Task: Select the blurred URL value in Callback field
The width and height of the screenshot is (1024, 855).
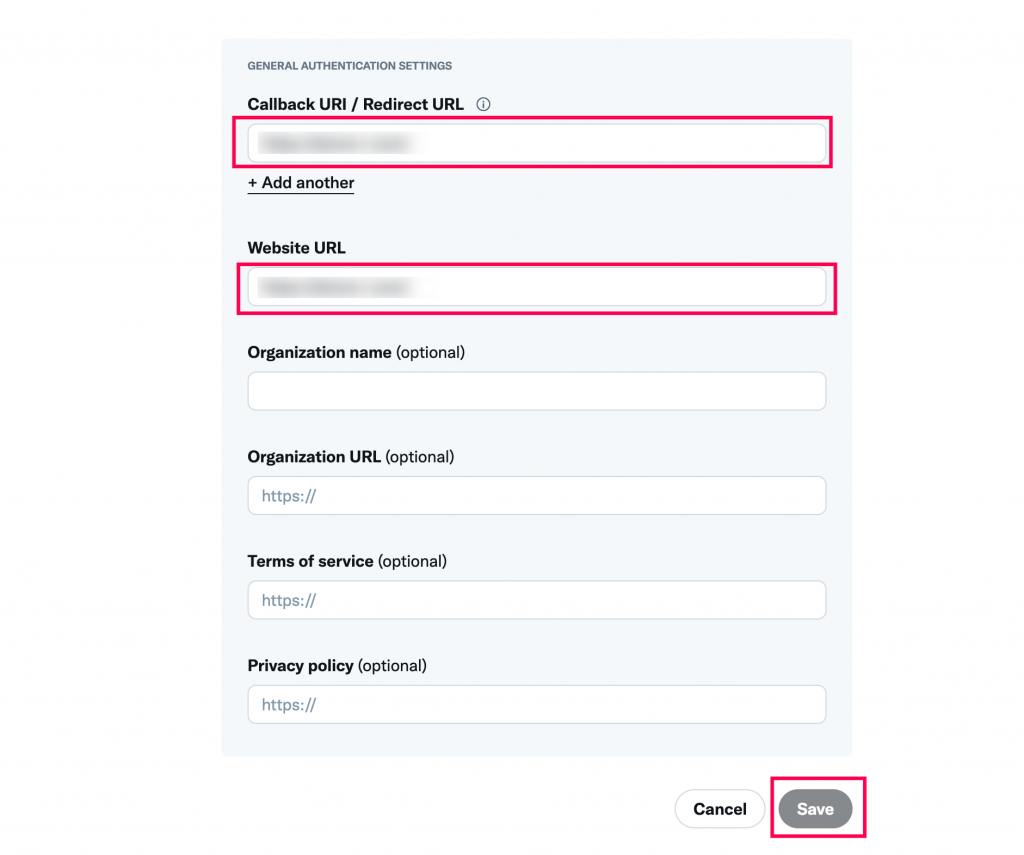Action: click(338, 143)
